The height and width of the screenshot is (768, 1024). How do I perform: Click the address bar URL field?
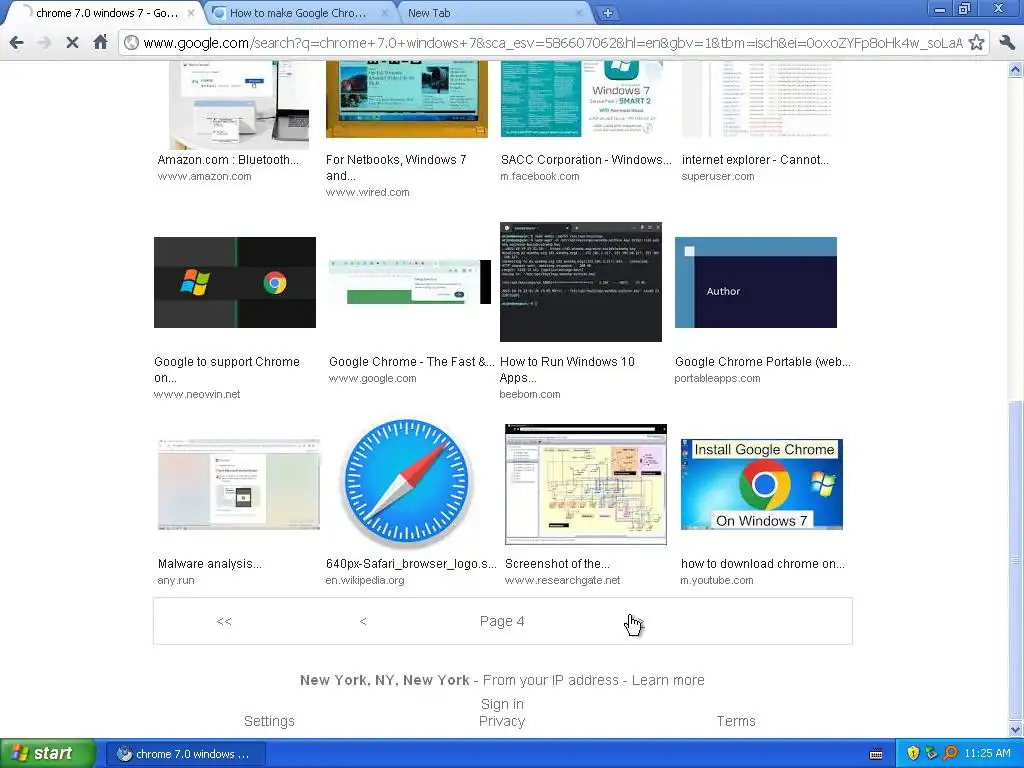pos(552,43)
